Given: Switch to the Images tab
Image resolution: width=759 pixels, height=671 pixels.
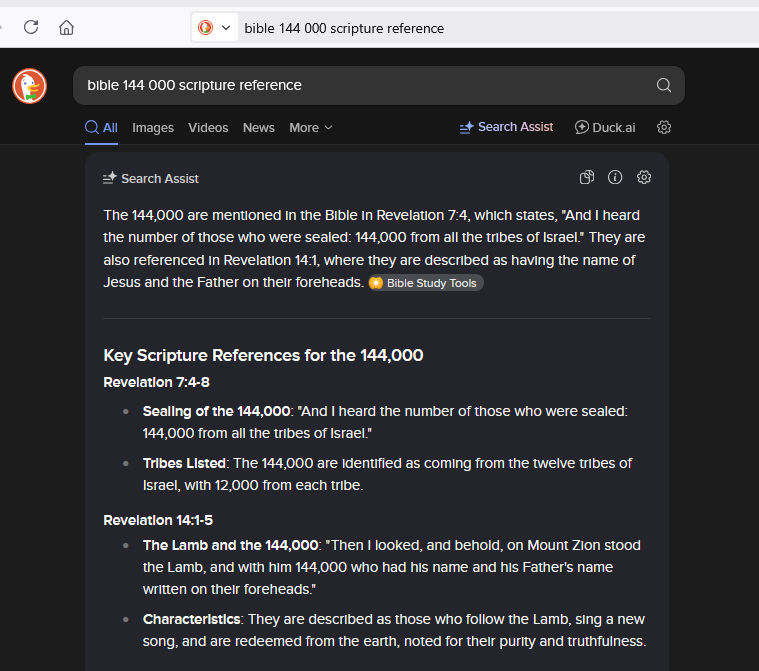Looking at the screenshot, I should tap(153, 128).
